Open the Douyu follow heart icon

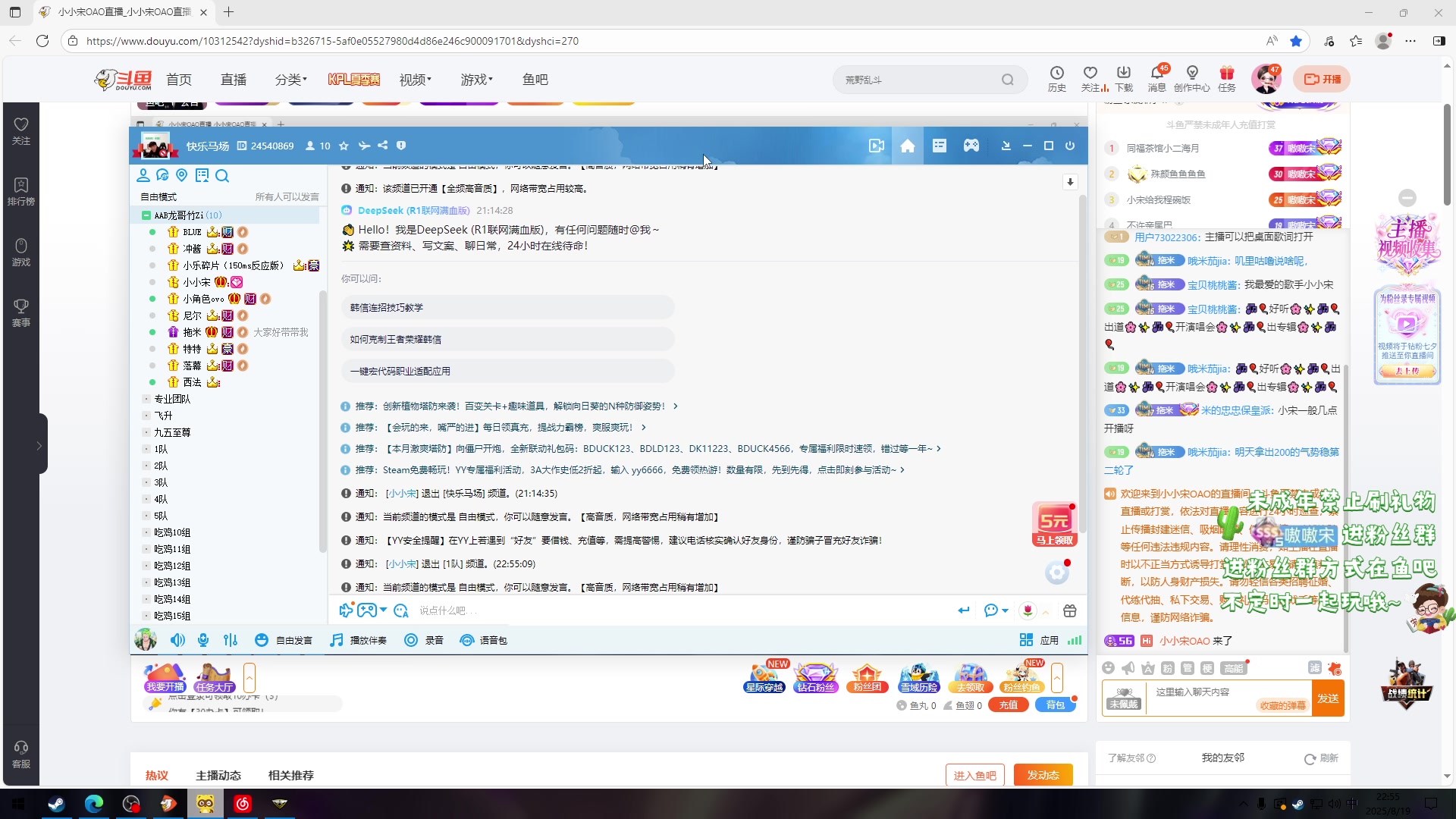[1090, 78]
